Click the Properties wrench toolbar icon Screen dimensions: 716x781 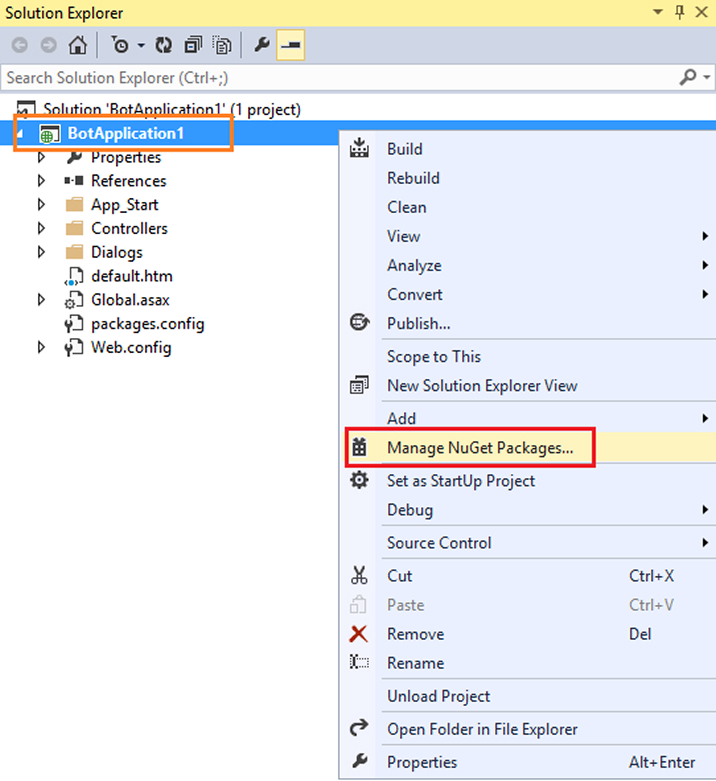click(262, 45)
